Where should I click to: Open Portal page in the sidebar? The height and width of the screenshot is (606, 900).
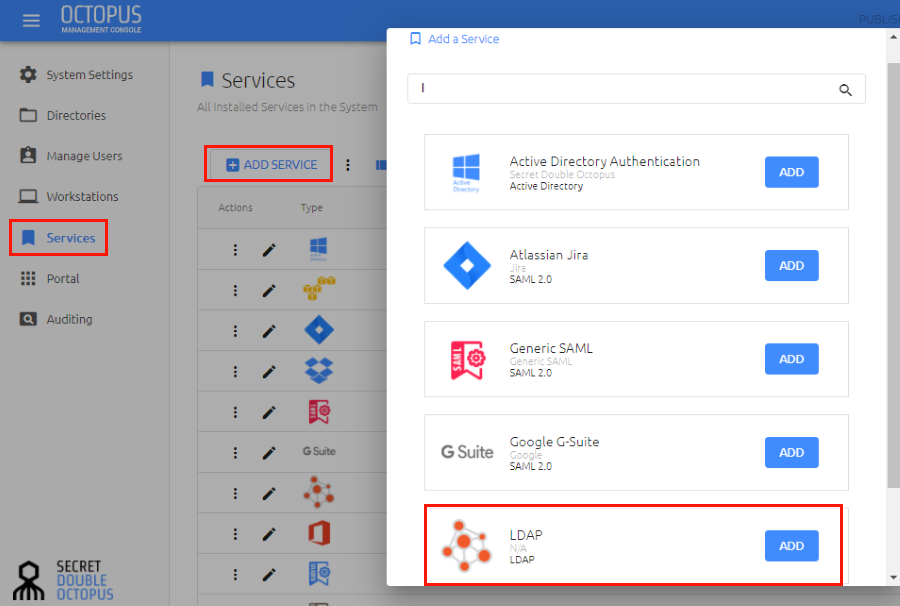[49, 278]
